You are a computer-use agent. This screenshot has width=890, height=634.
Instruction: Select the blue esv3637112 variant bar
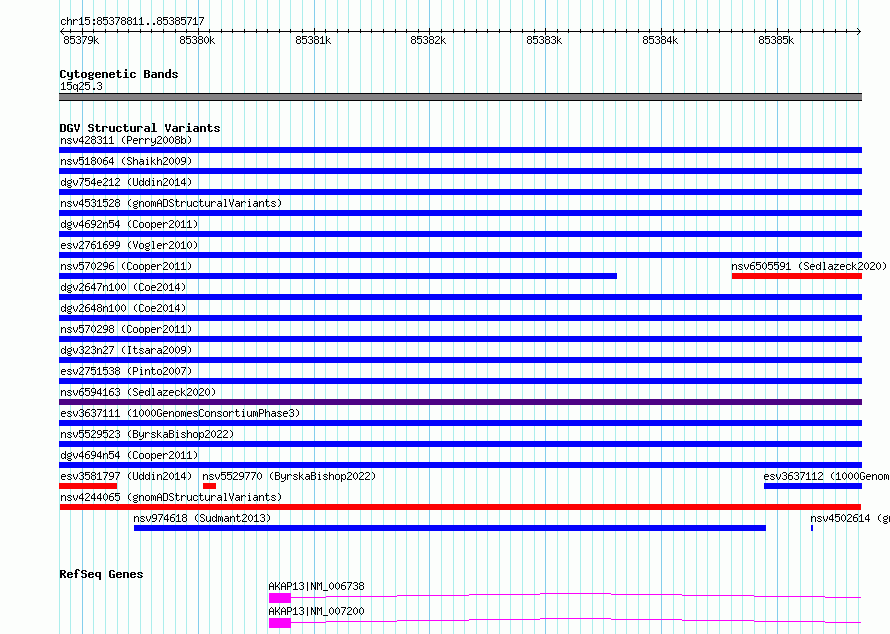[813, 486]
